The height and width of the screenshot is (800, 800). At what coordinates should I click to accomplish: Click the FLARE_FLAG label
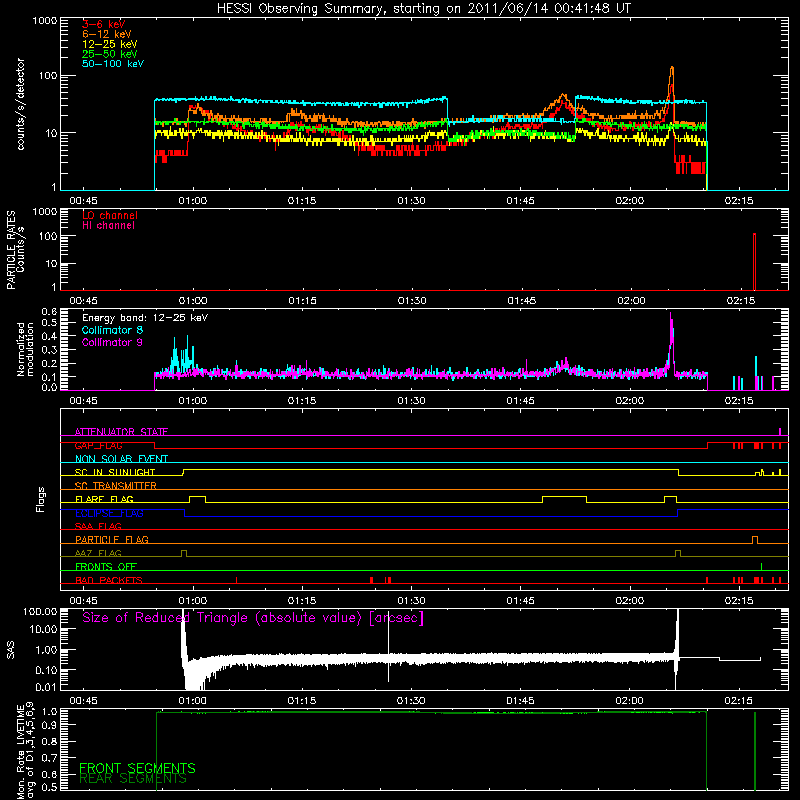click(104, 499)
